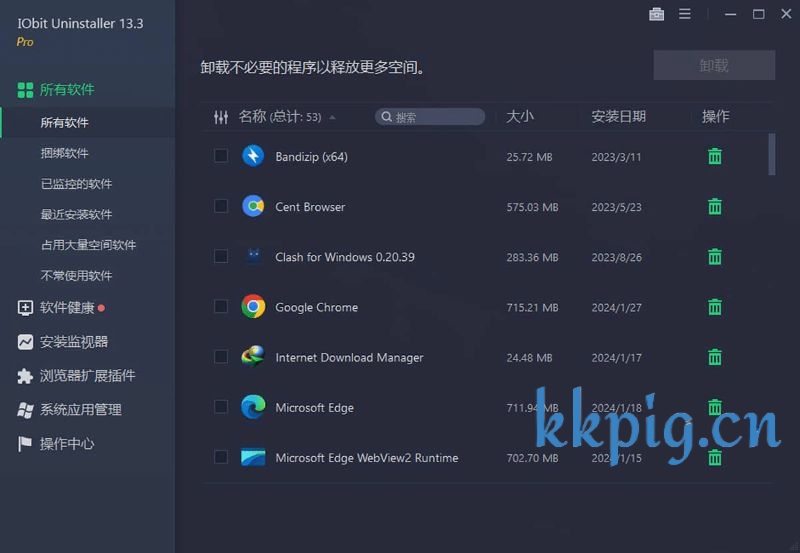Show 最近安装软件
Viewport: 800px width, 553px height.
(x=77, y=214)
